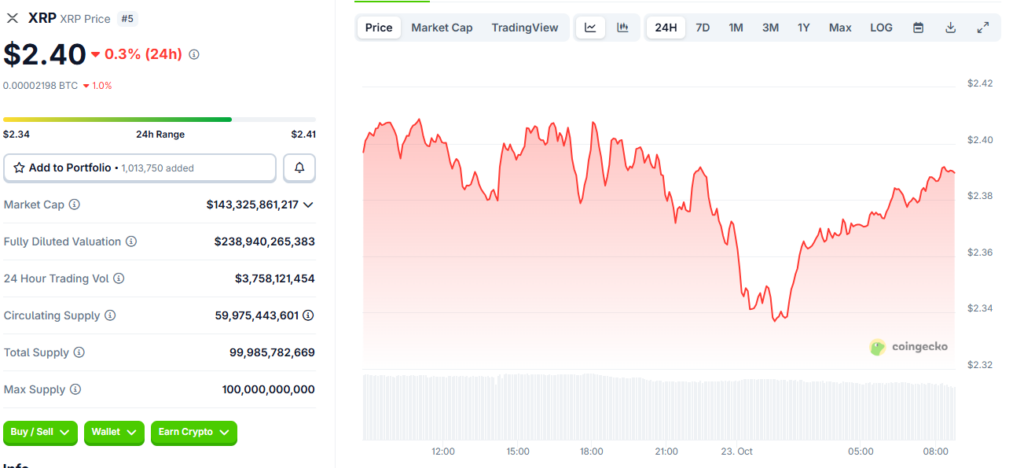Click info icon next to Market Cap
This screenshot has width=1024, height=468.
tap(75, 205)
